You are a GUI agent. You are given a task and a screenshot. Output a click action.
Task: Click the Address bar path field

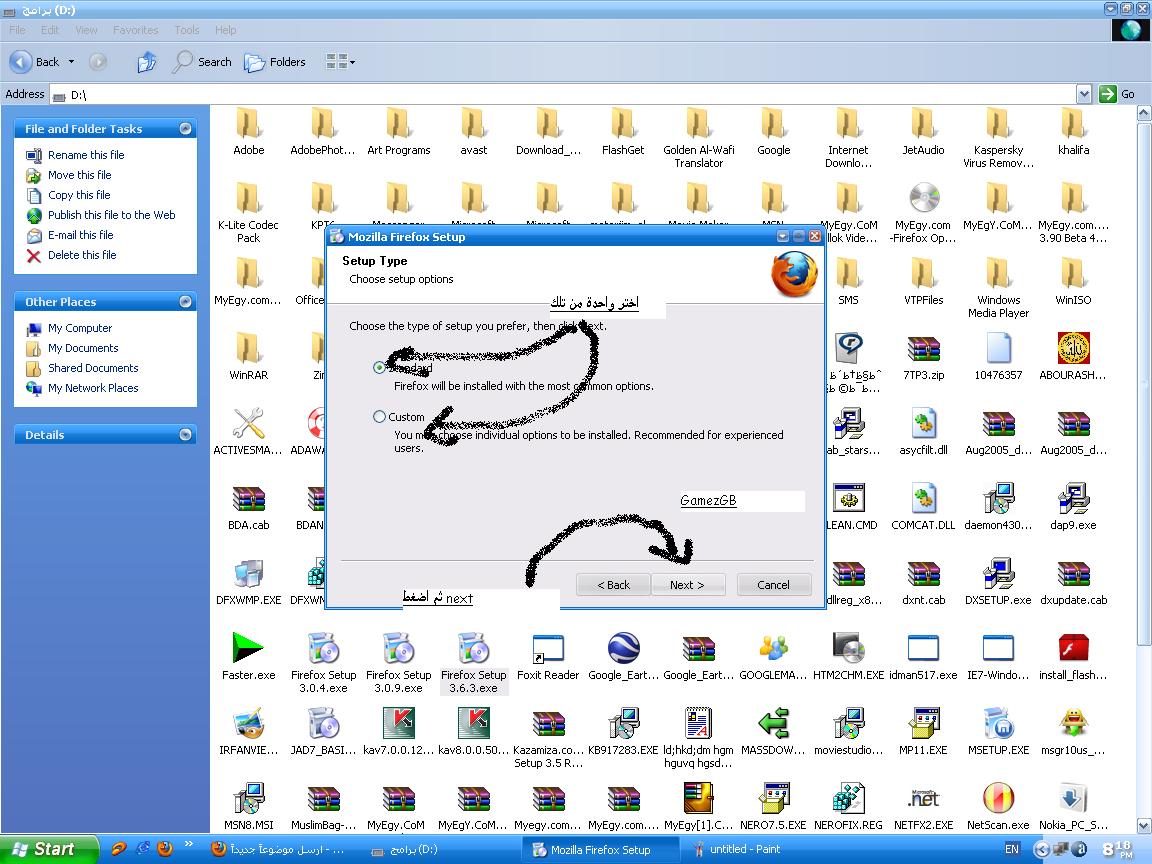[564, 94]
